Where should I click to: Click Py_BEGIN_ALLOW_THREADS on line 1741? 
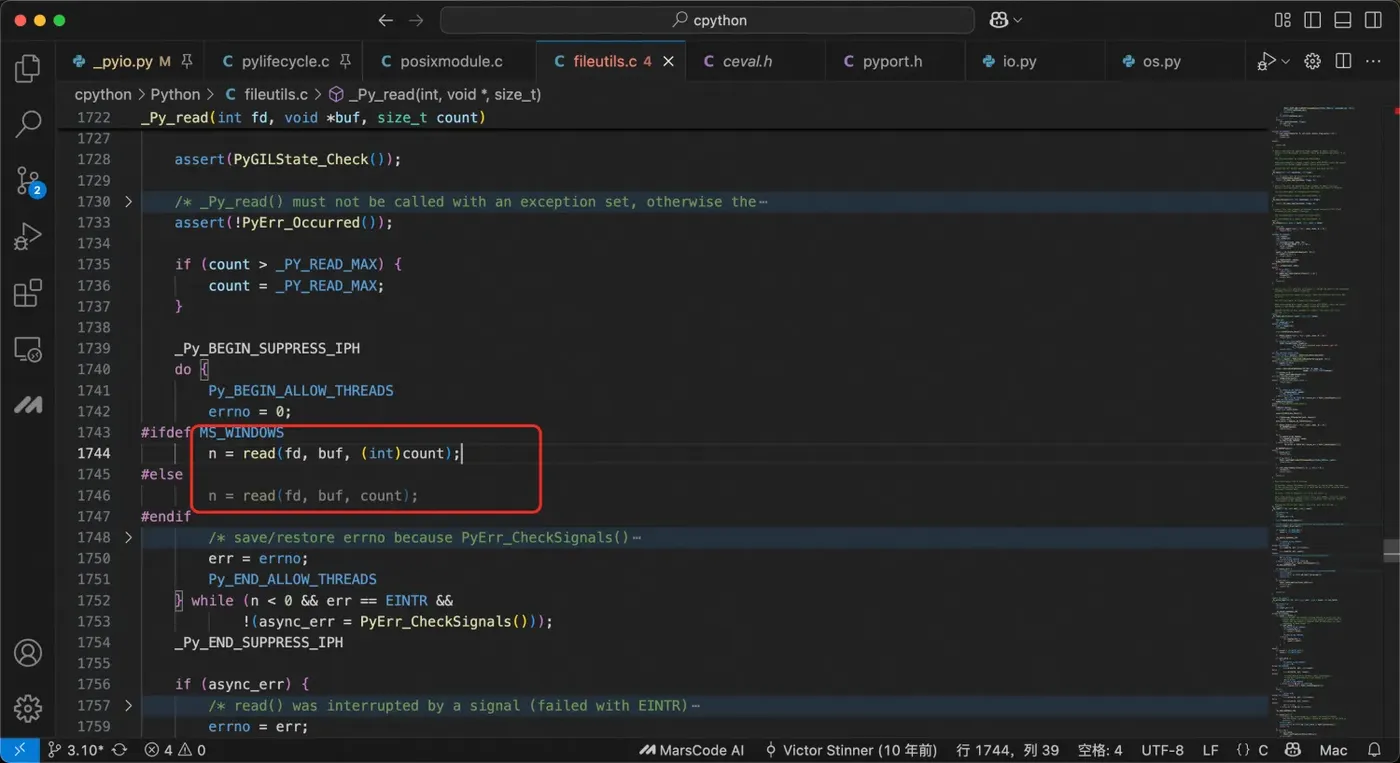coord(301,391)
